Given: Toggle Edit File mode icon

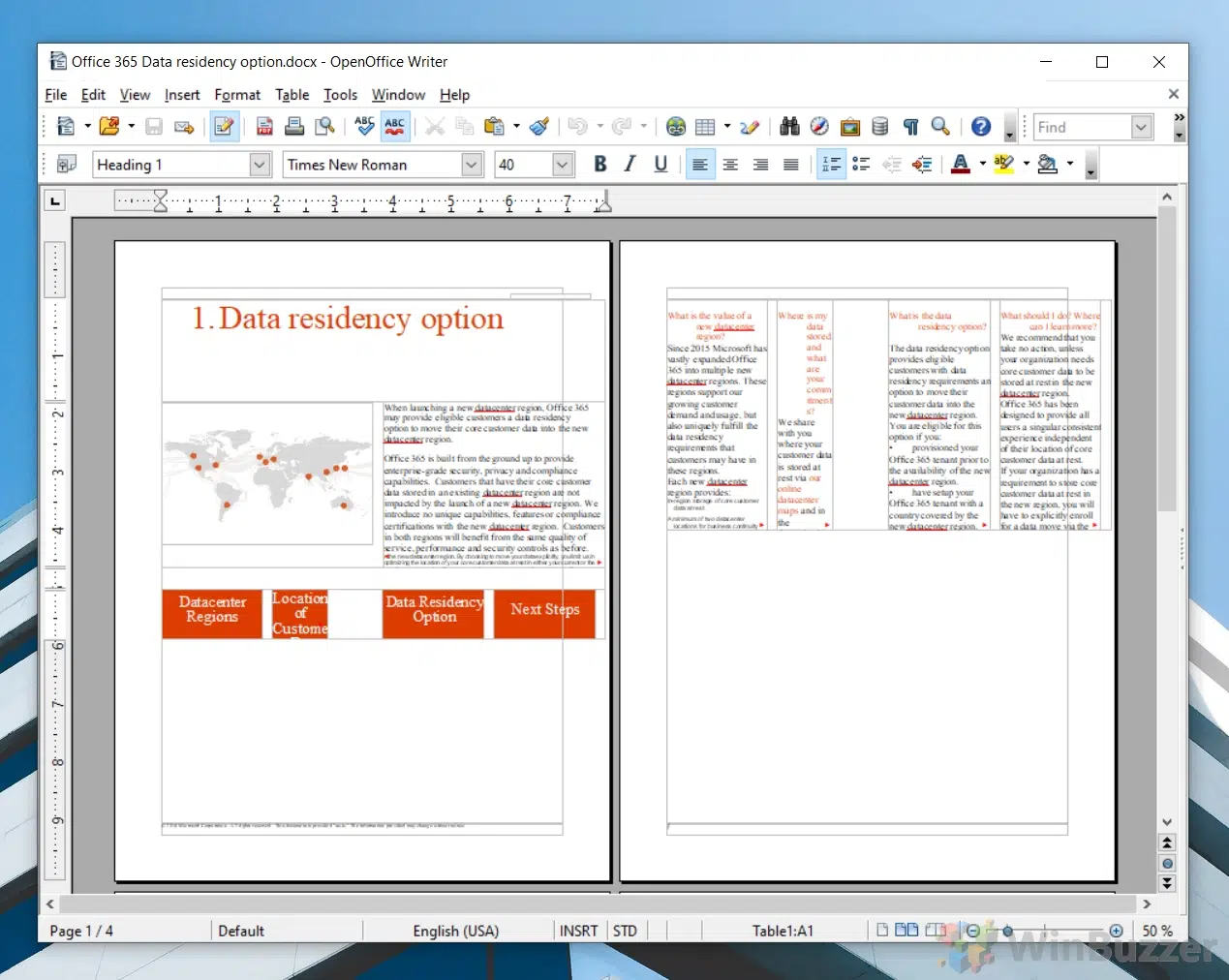Looking at the screenshot, I should point(224,126).
